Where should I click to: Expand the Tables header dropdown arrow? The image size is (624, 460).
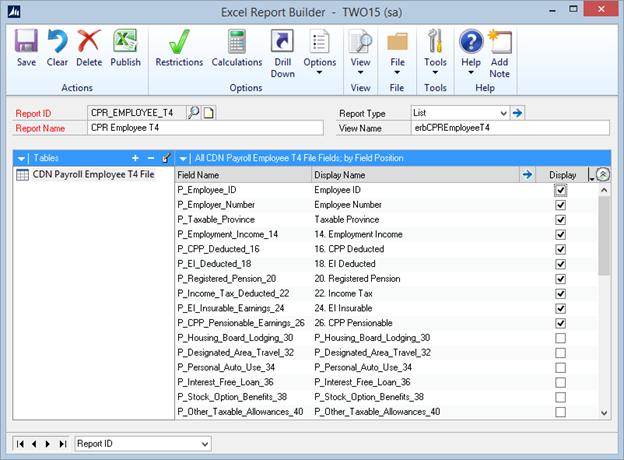(21, 159)
